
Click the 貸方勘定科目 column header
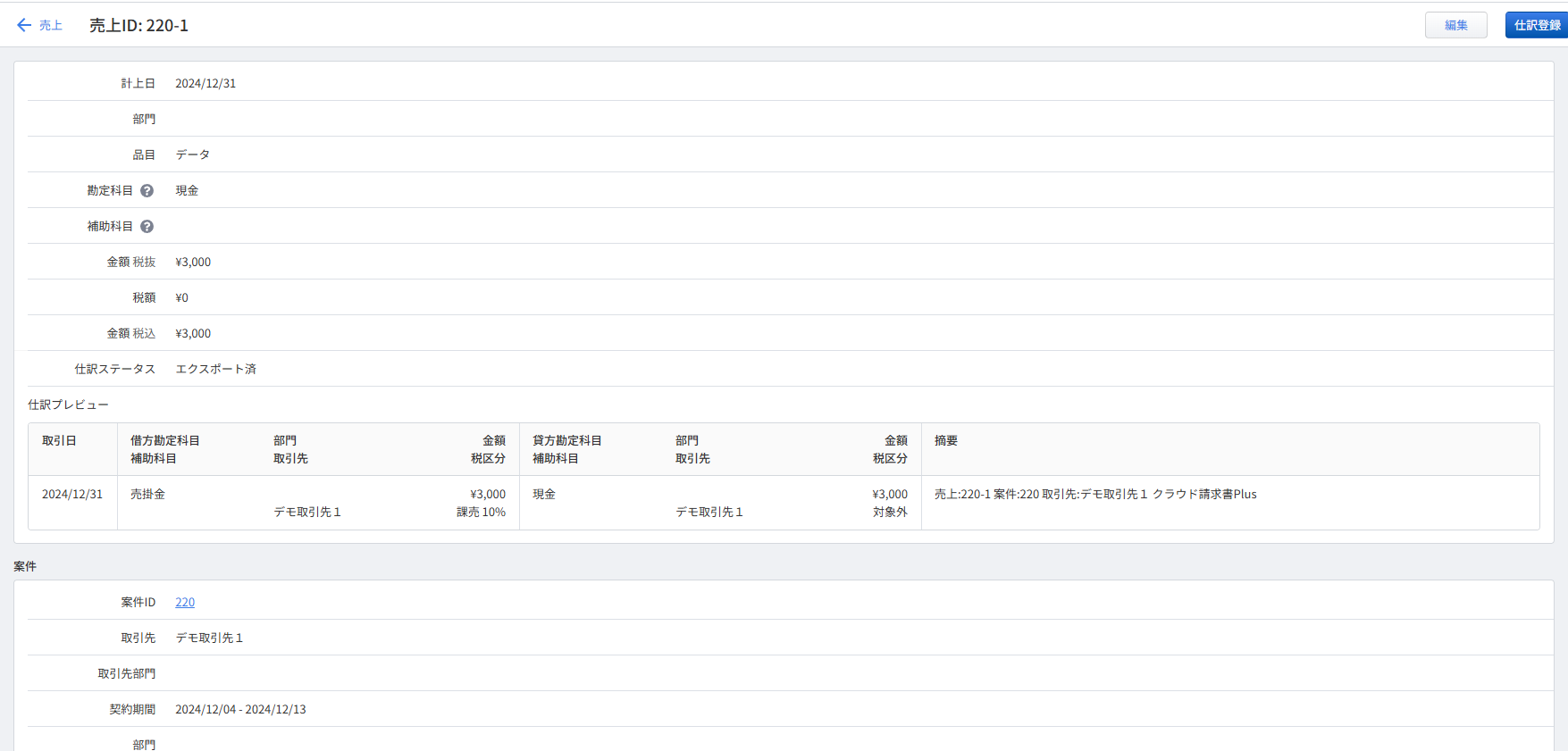pyautogui.click(x=567, y=440)
